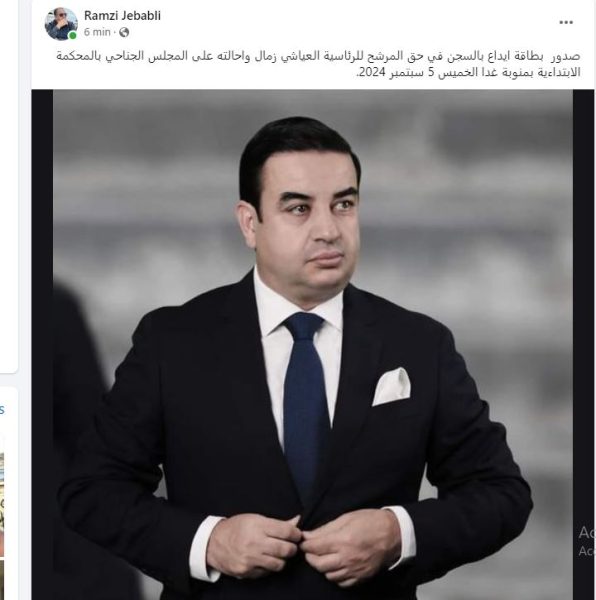Click the blue tie in the photo
Viewport: 596px width, 600px height.
pyautogui.click(x=306, y=402)
